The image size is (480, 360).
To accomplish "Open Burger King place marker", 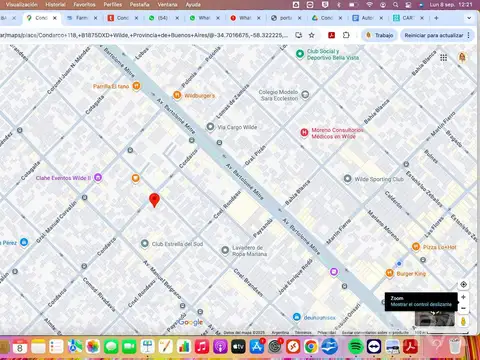I will [390, 273].
